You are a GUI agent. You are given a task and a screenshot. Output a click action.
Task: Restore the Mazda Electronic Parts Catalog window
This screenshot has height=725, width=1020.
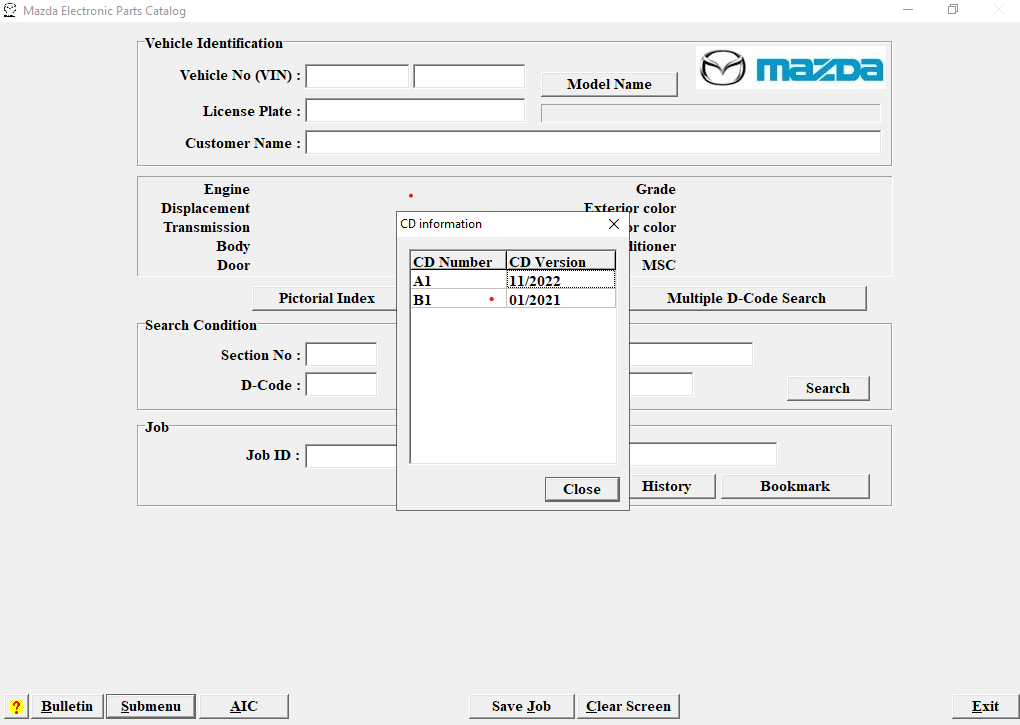(x=953, y=10)
